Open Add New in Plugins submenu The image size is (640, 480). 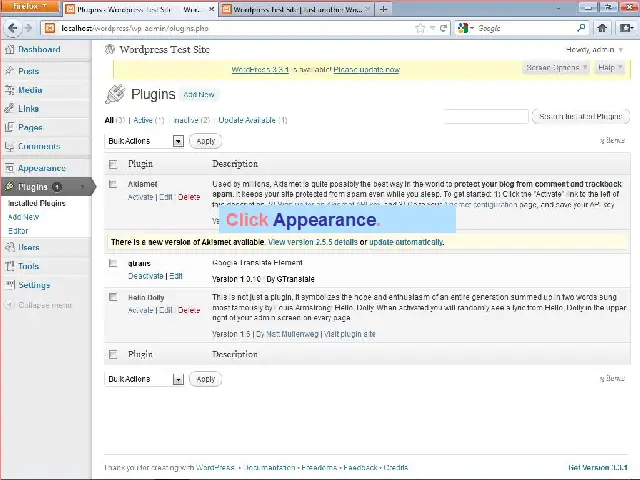tap(23, 217)
